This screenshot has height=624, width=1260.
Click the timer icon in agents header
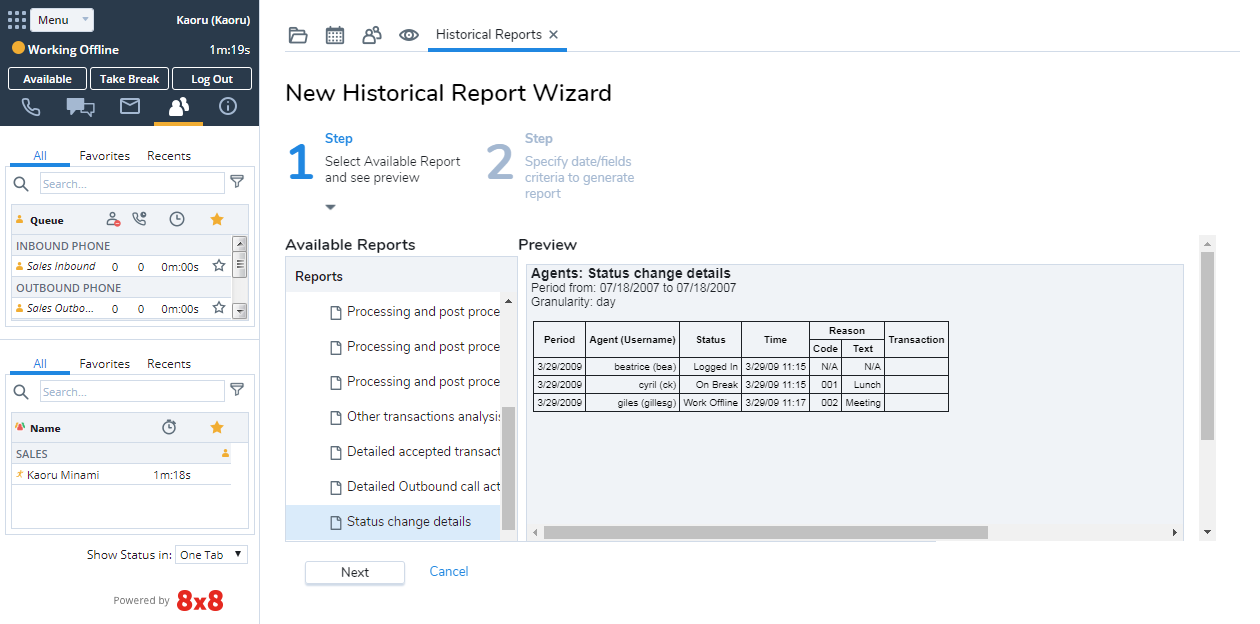click(x=169, y=427)
